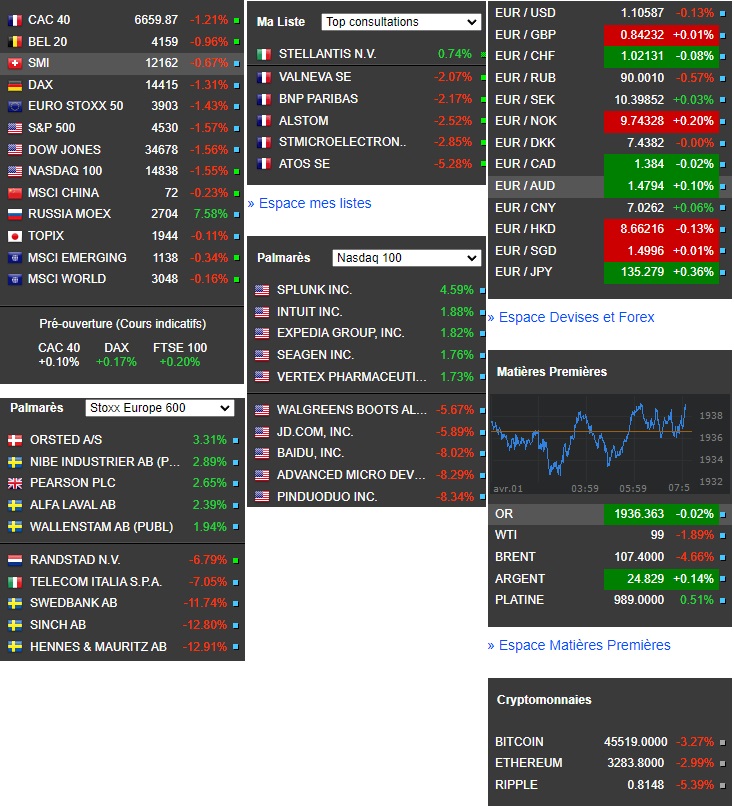Click the US flag beside SPLUNK INC.
The height and width of the screenshot is (806, 734).
(262, 290)
